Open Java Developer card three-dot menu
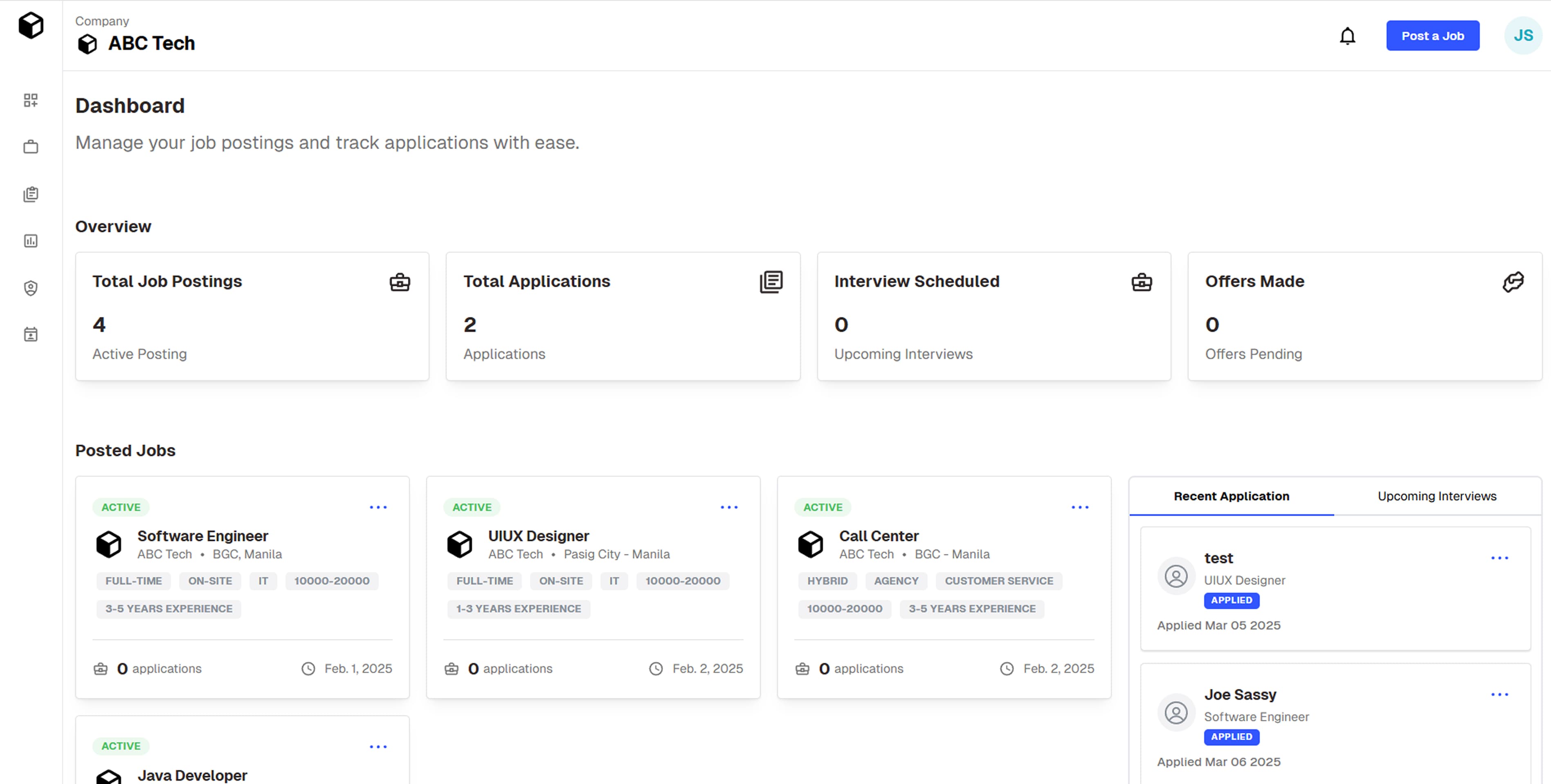This screenshot has width=1551, height=784. (x=378, y=747)
